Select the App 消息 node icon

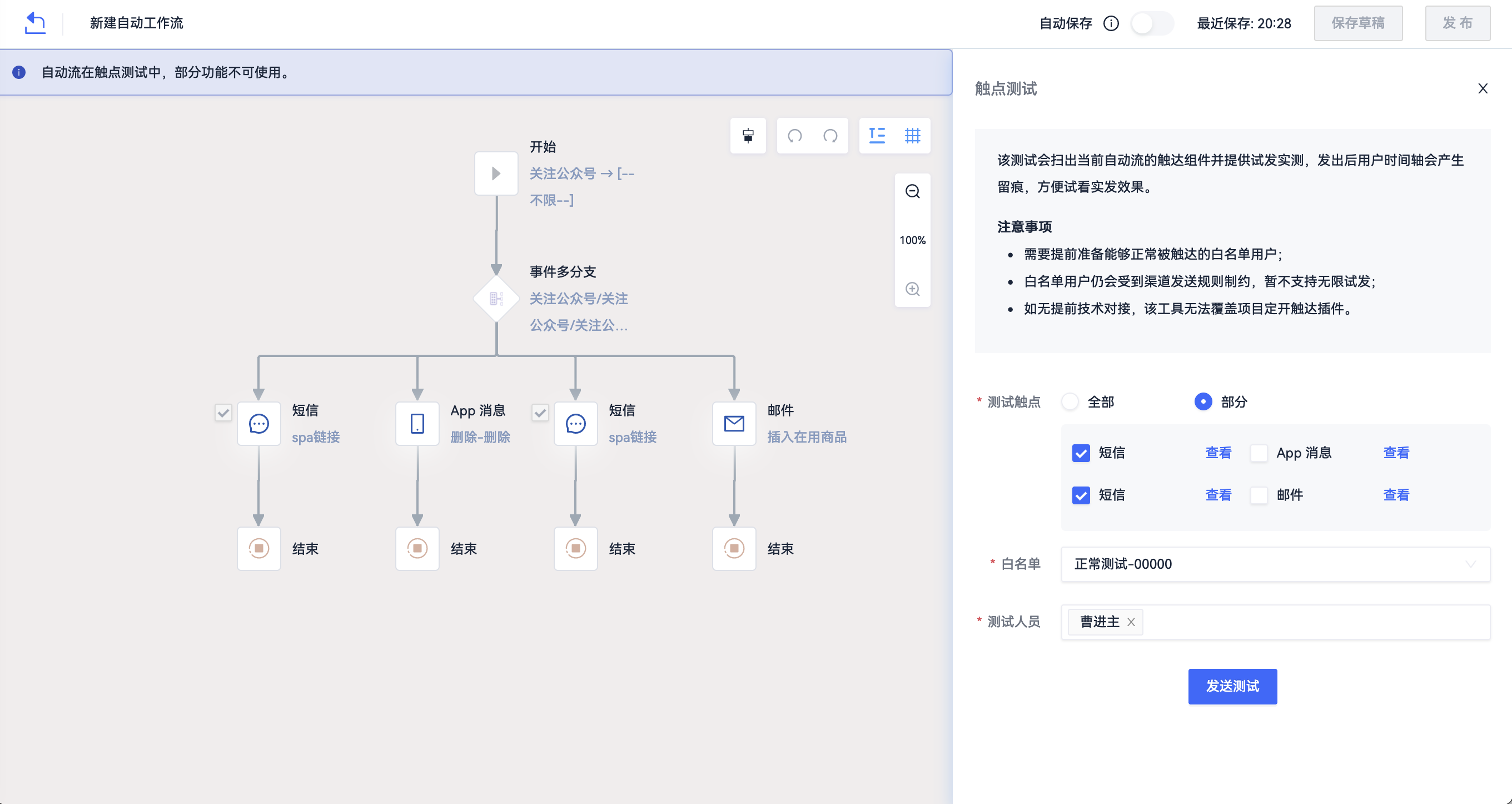(417, 424)
